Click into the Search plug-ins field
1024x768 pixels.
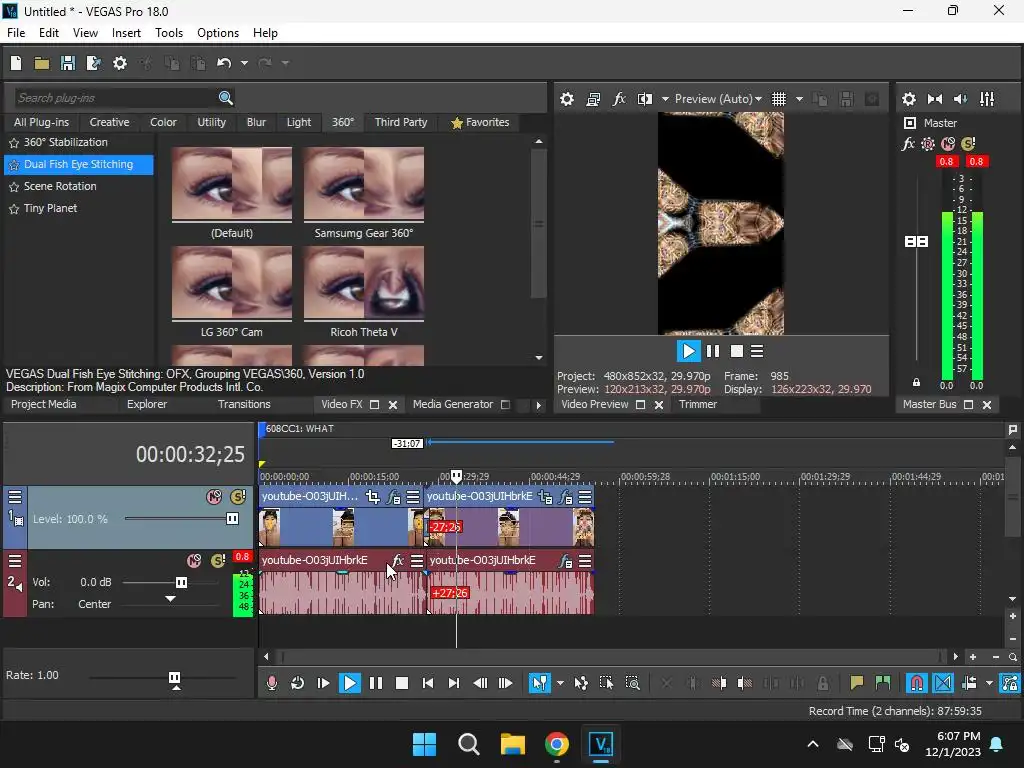(x=114, y=98)
